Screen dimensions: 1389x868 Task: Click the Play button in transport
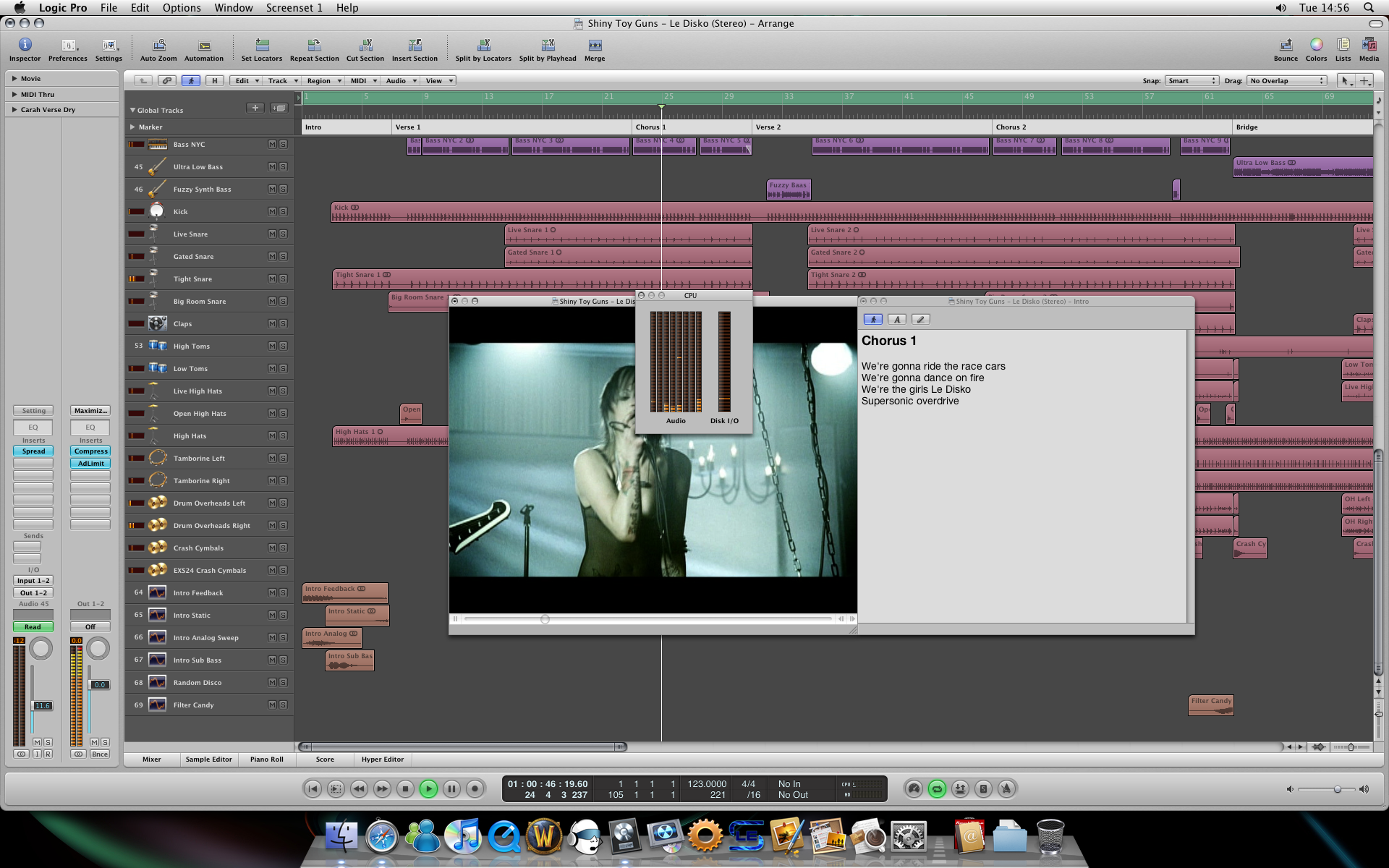click(428, 788)
